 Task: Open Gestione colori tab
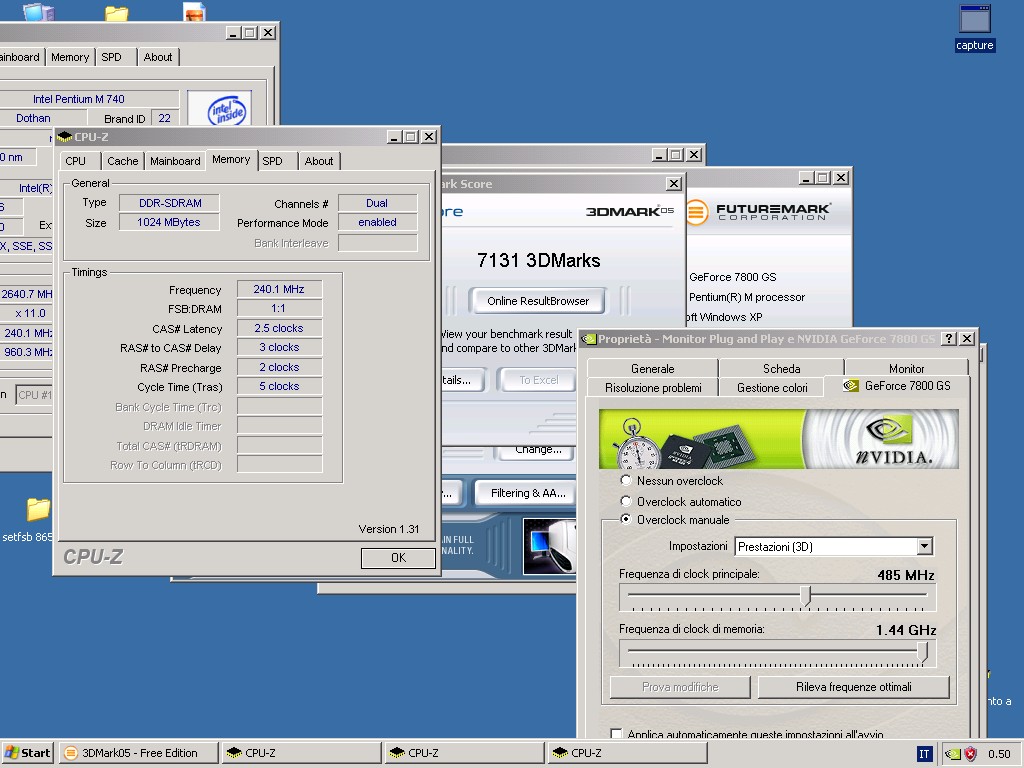tap(772, 387)
